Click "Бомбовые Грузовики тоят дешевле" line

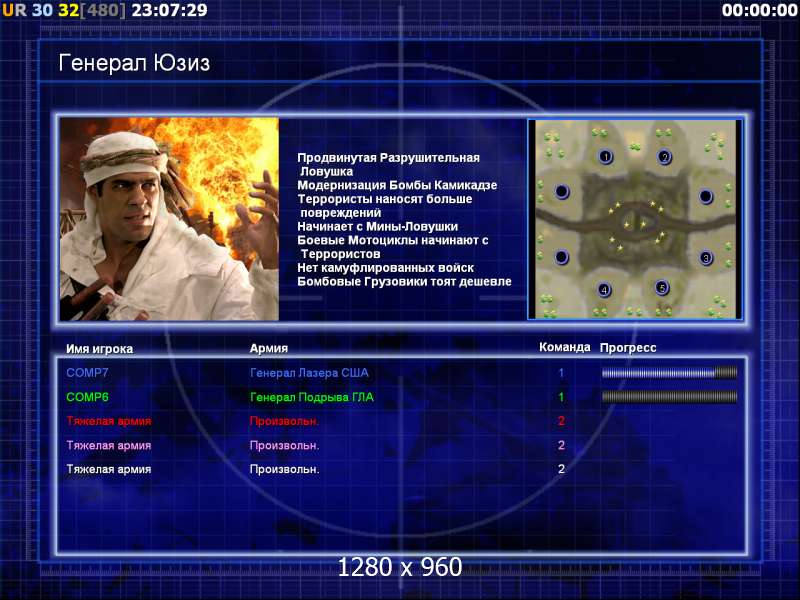tap(404, 282)
